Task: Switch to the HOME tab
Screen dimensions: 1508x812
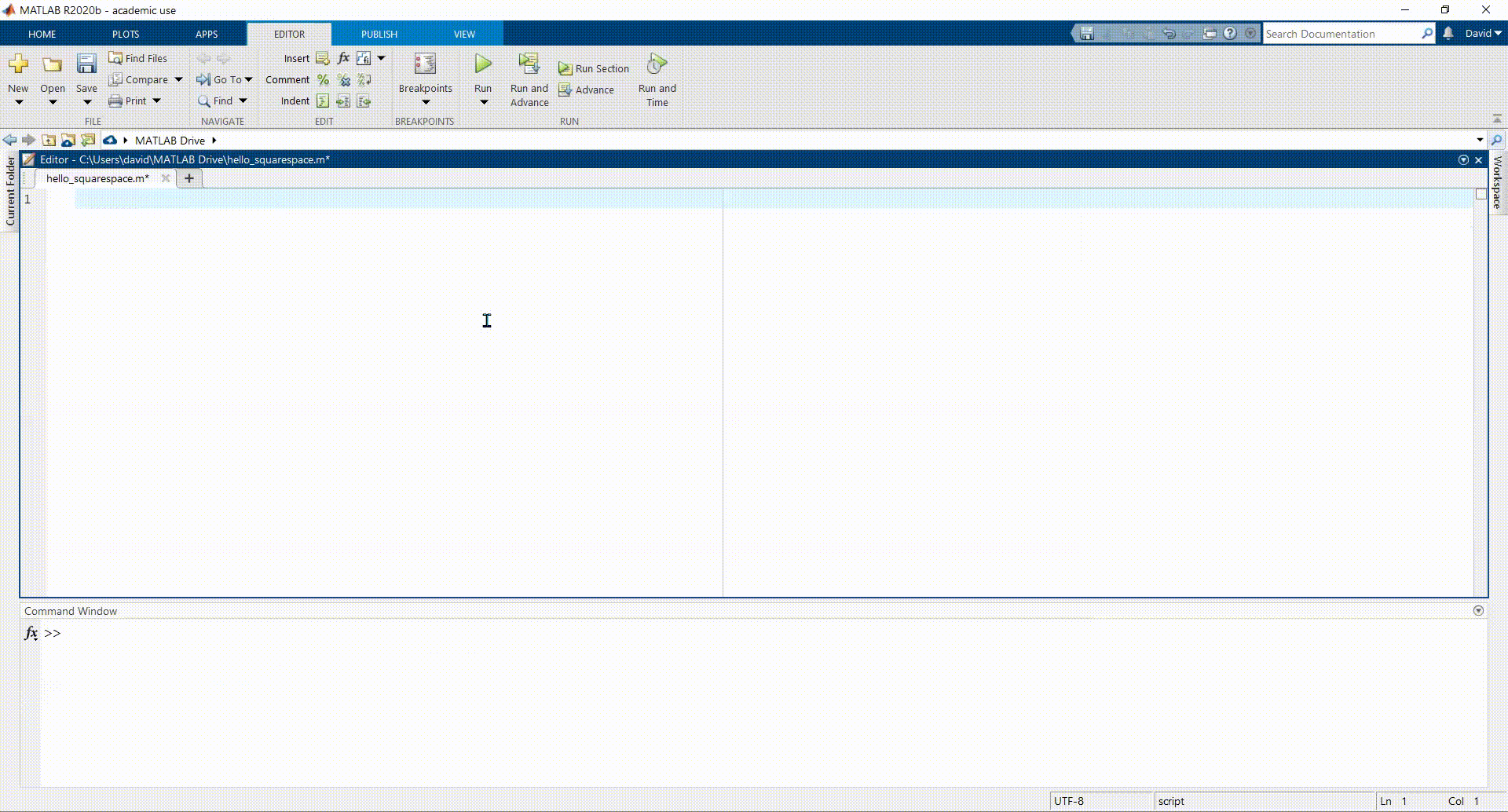Action: [x=42, y=34]
